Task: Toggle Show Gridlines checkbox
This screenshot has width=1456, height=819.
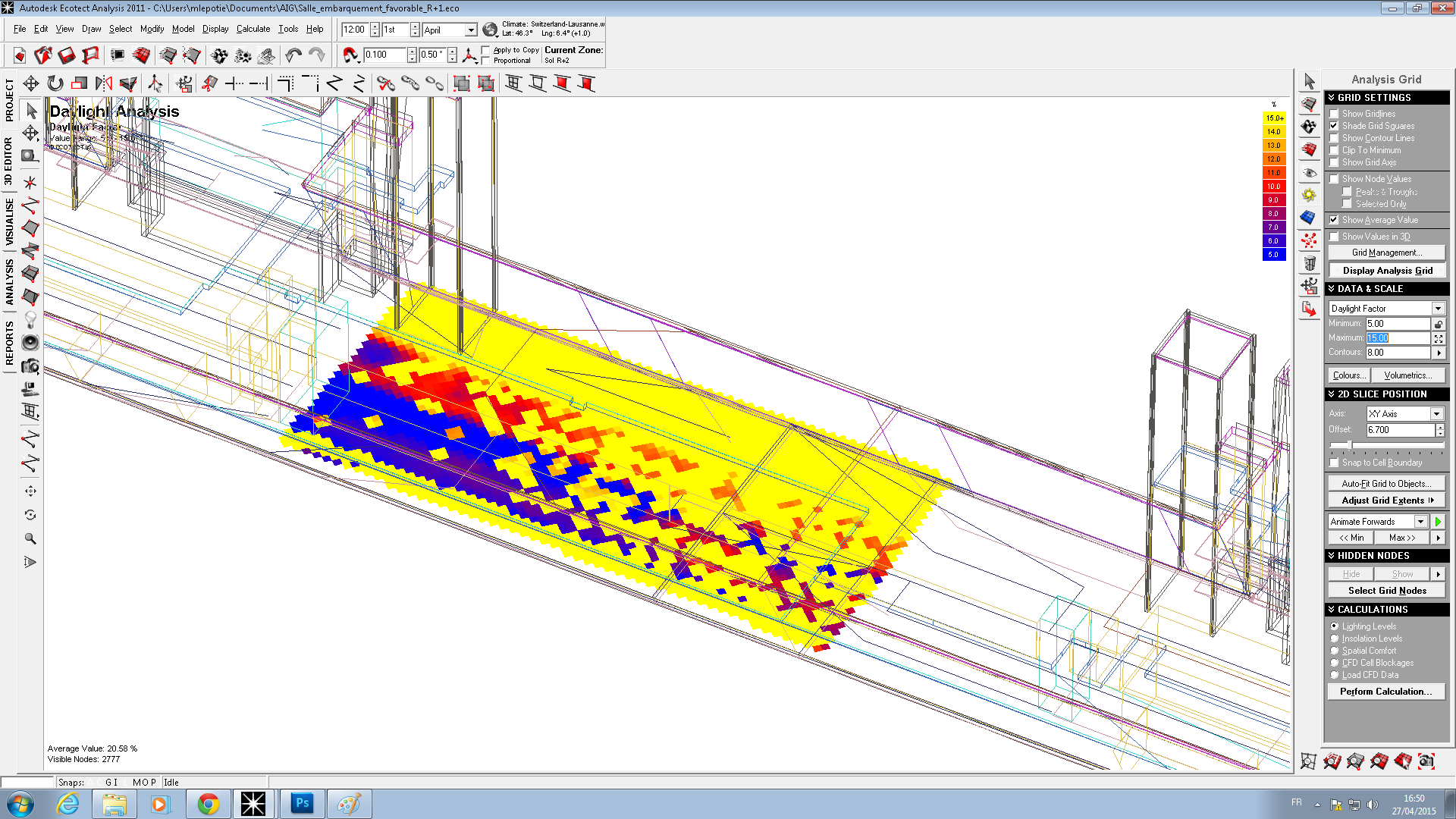Action: click(x=1333, y=113)
